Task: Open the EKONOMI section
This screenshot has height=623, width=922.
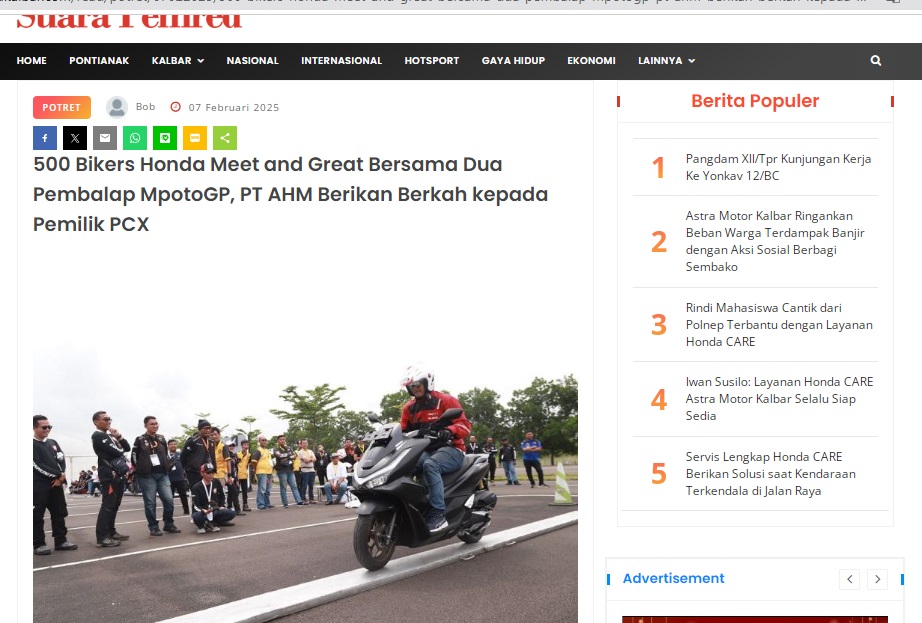Action: pos(592,61)
